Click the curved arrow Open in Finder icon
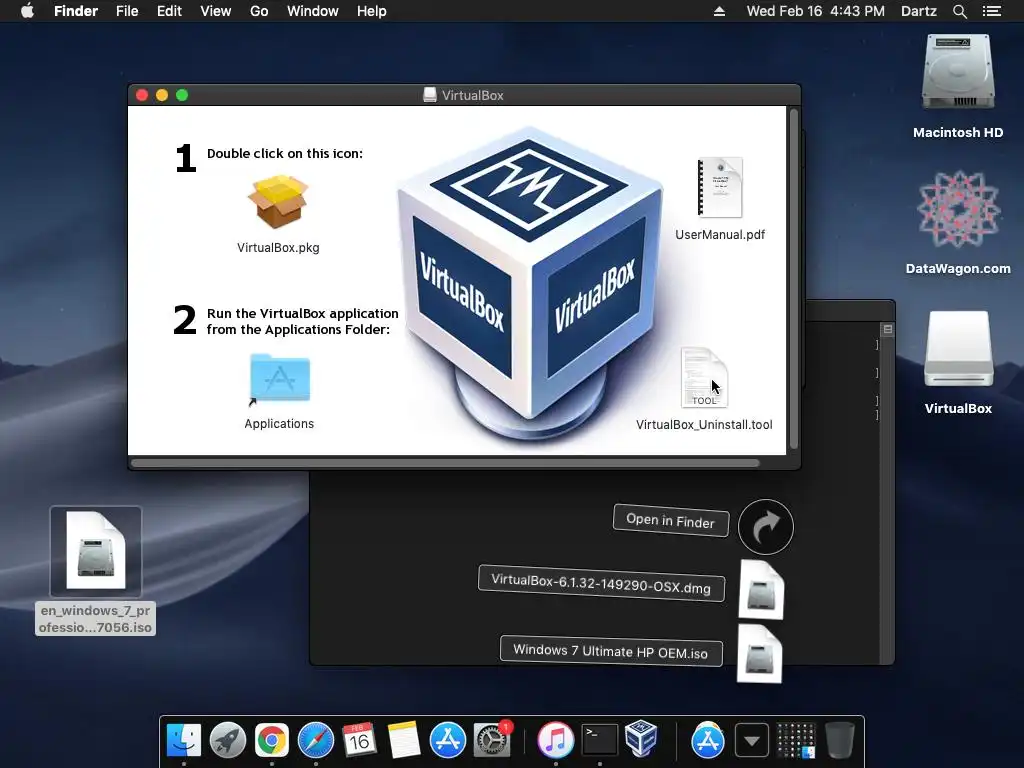 [x=765, y=527]
